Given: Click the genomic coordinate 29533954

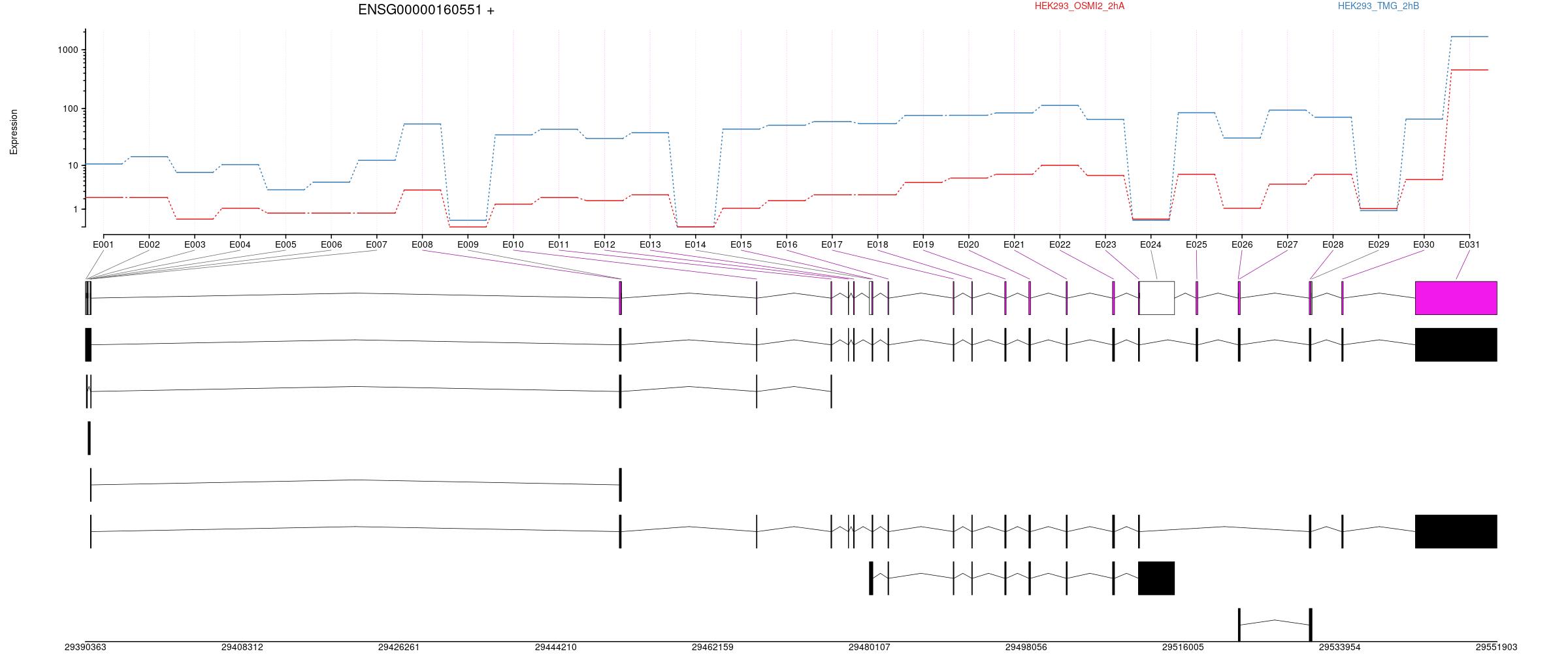Looking at the screenshot, I should pyautogui.click(x=1340, y=648).
